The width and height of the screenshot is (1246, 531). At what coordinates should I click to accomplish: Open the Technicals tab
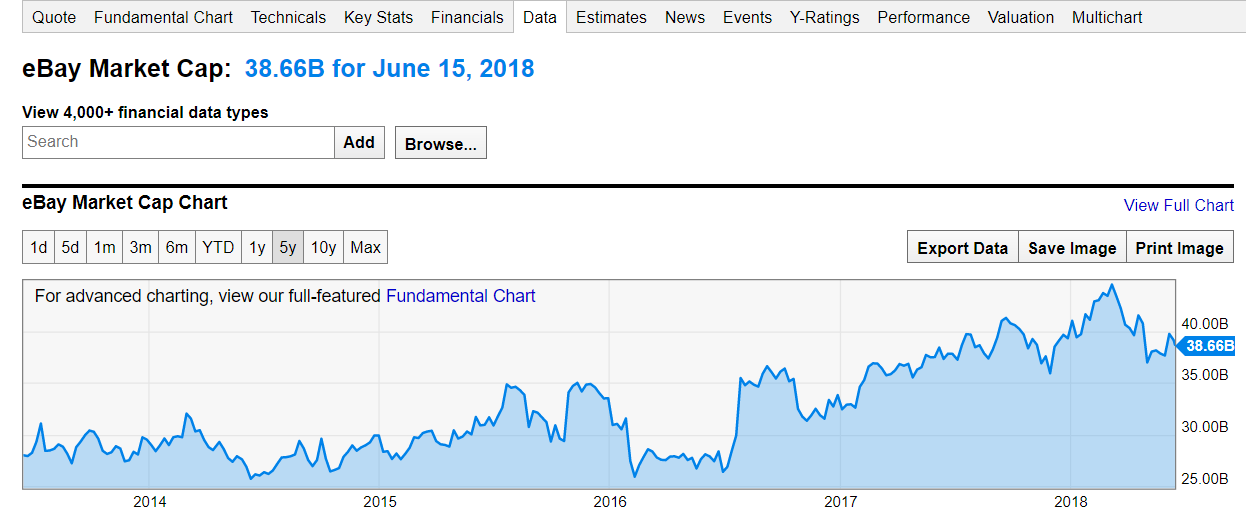(x=288, y=17)
